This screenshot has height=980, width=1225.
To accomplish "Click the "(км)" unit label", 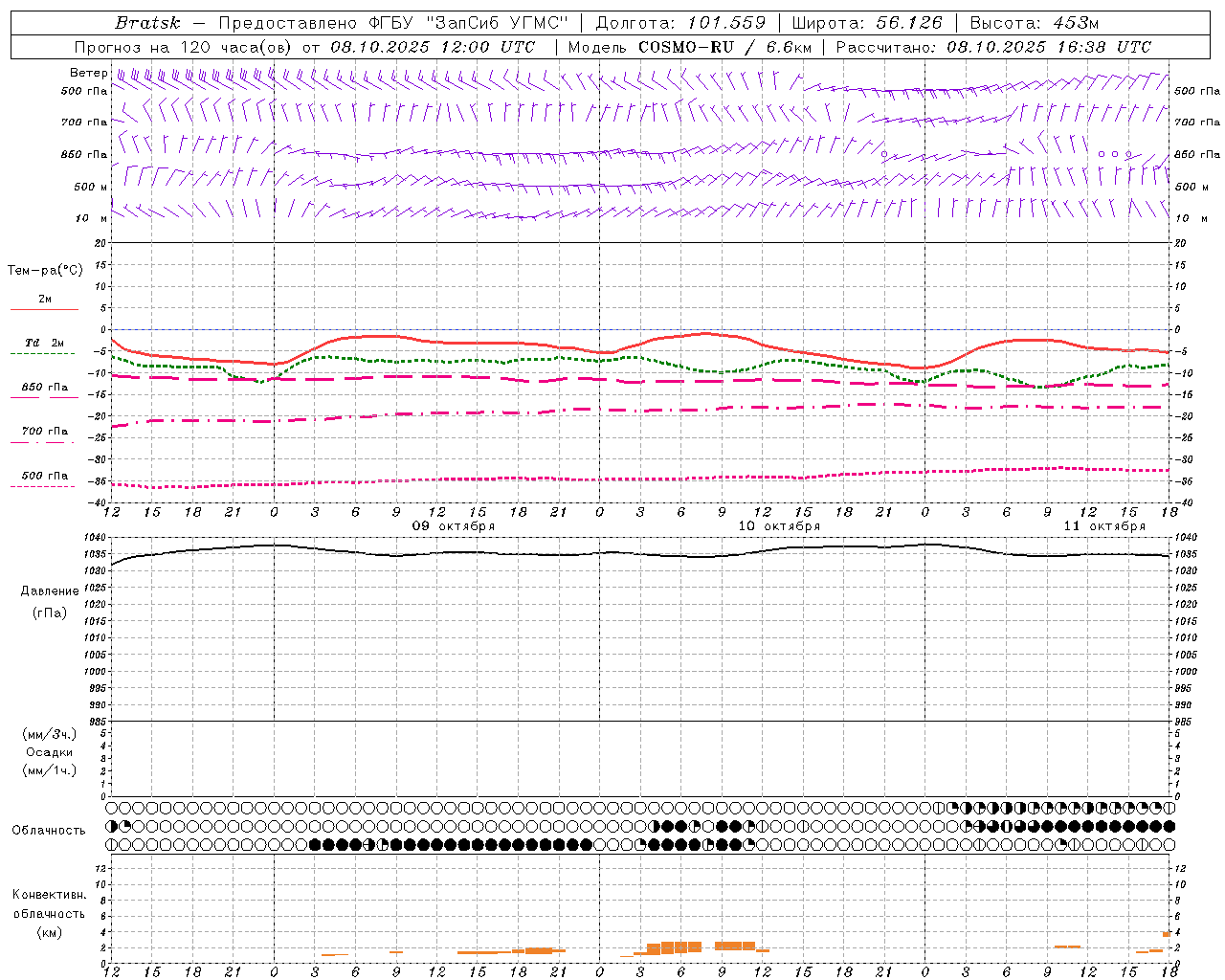I will coord(49,931).
